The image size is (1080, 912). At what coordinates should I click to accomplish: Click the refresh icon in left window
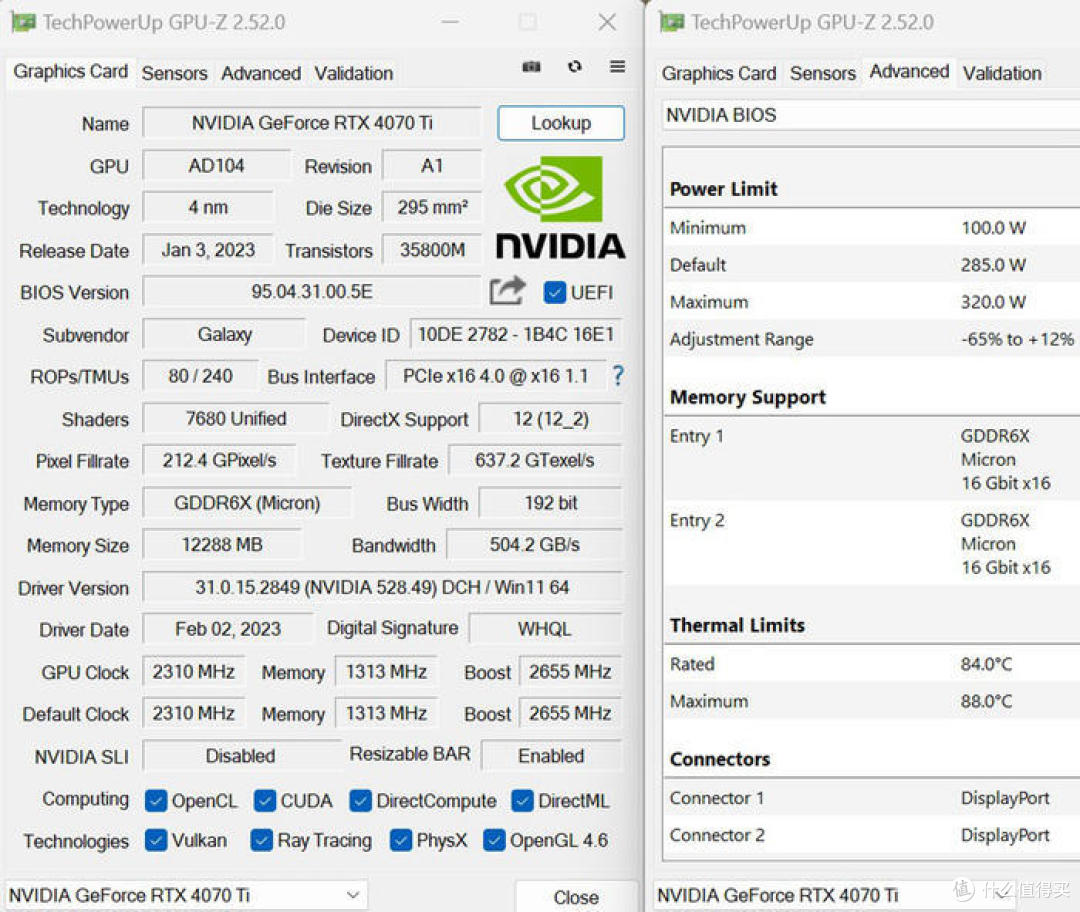[x=574, y=66]
